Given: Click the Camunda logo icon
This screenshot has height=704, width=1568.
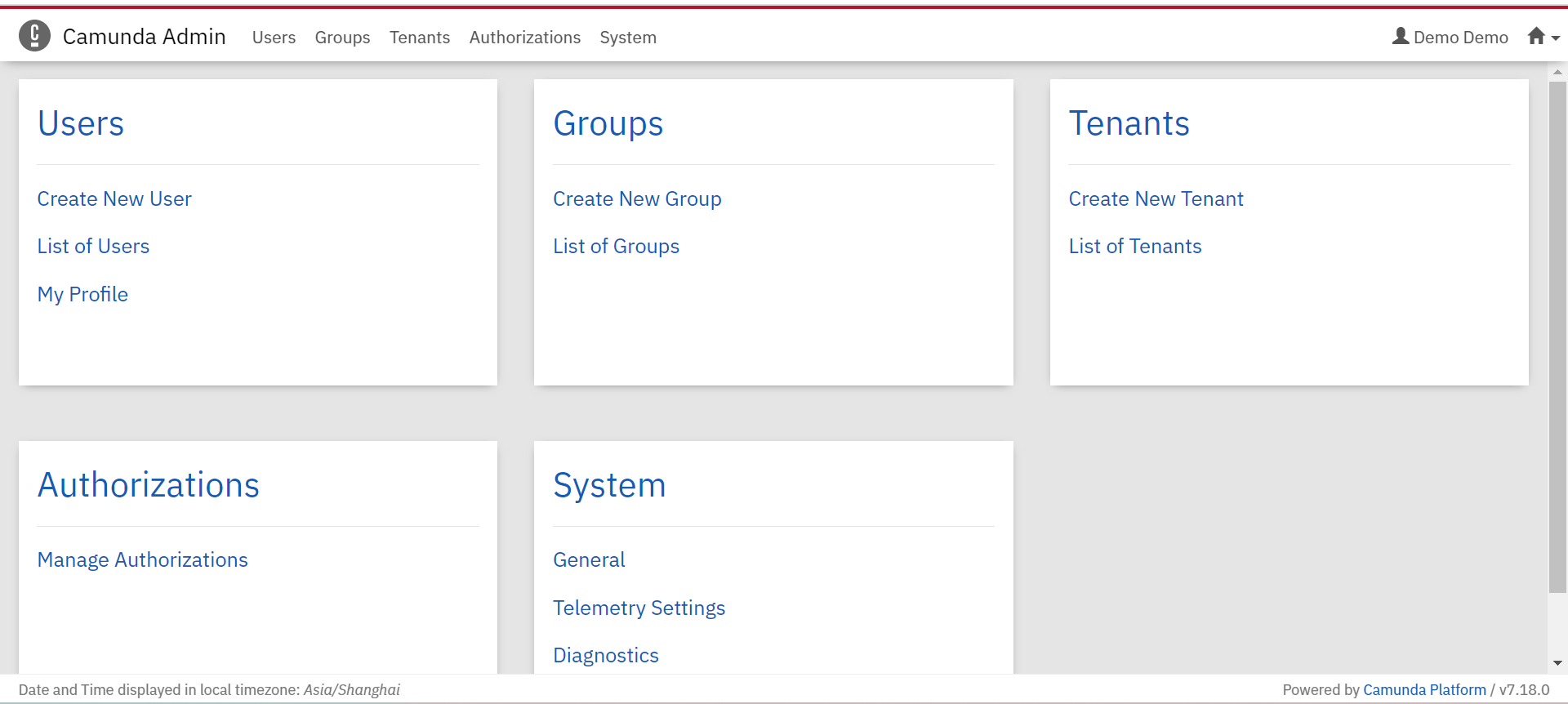Looking at the screenshot, I should pos(34,36).
